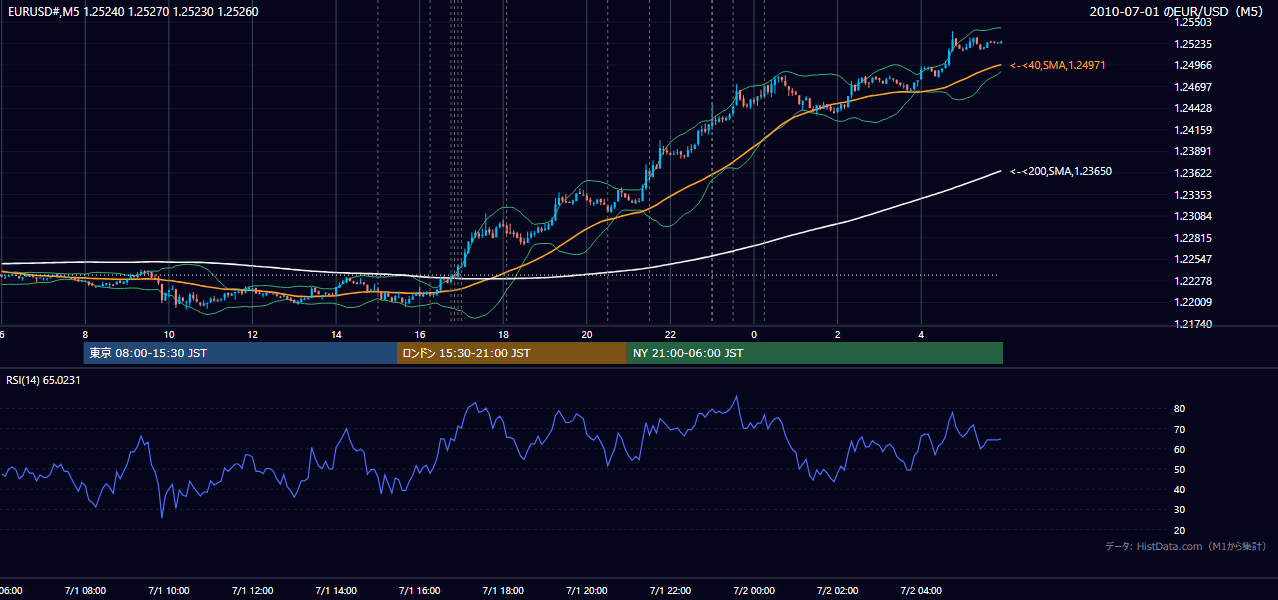This screenshot has height=600, width=1278.
Task: Click the '7/2 00:00' bottom time label
Action: (754, 591)
